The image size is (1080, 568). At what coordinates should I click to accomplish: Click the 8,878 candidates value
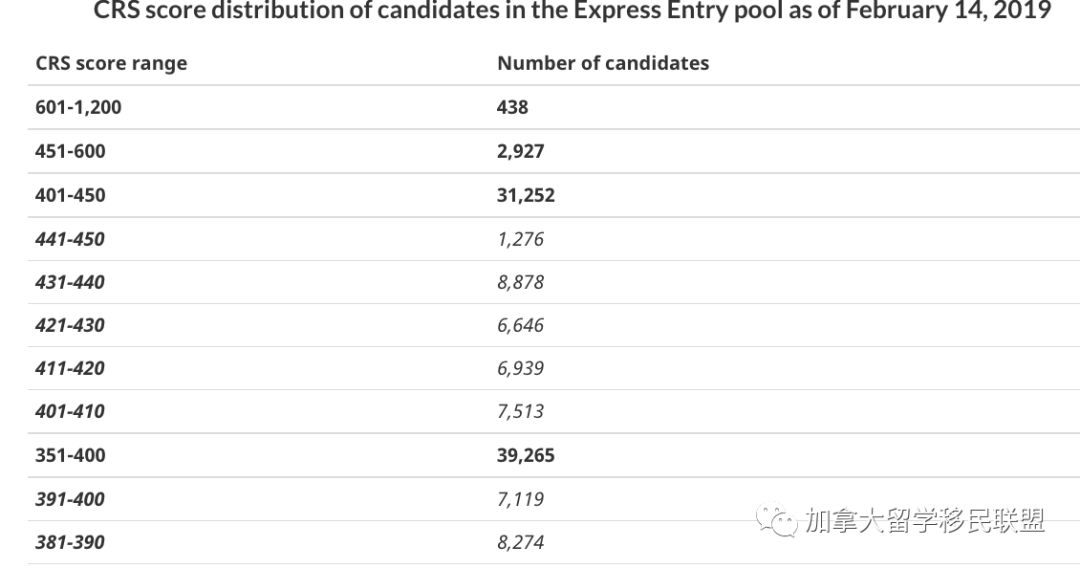click(x=520, y=282)
